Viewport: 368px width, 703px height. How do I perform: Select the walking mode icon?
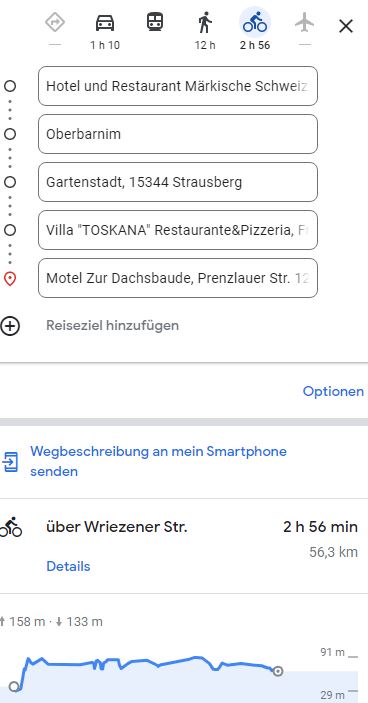[x=205, y=22]
